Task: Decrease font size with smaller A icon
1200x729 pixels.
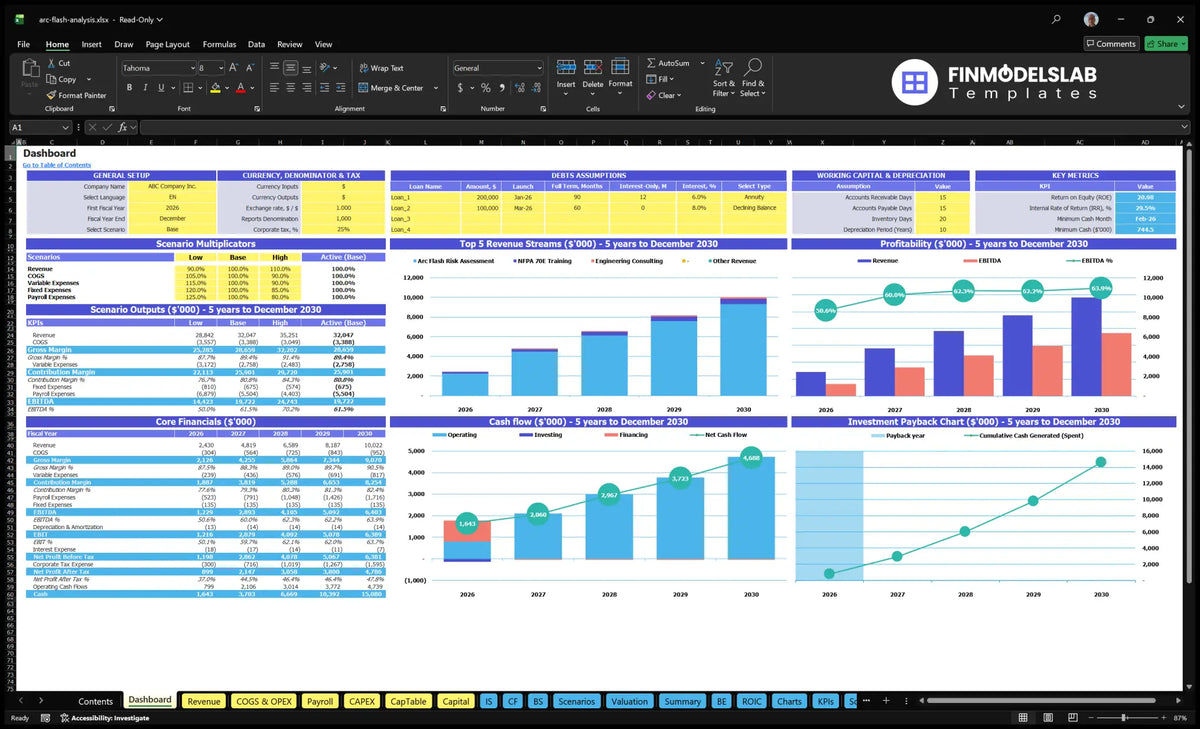Action: [250, 68]
